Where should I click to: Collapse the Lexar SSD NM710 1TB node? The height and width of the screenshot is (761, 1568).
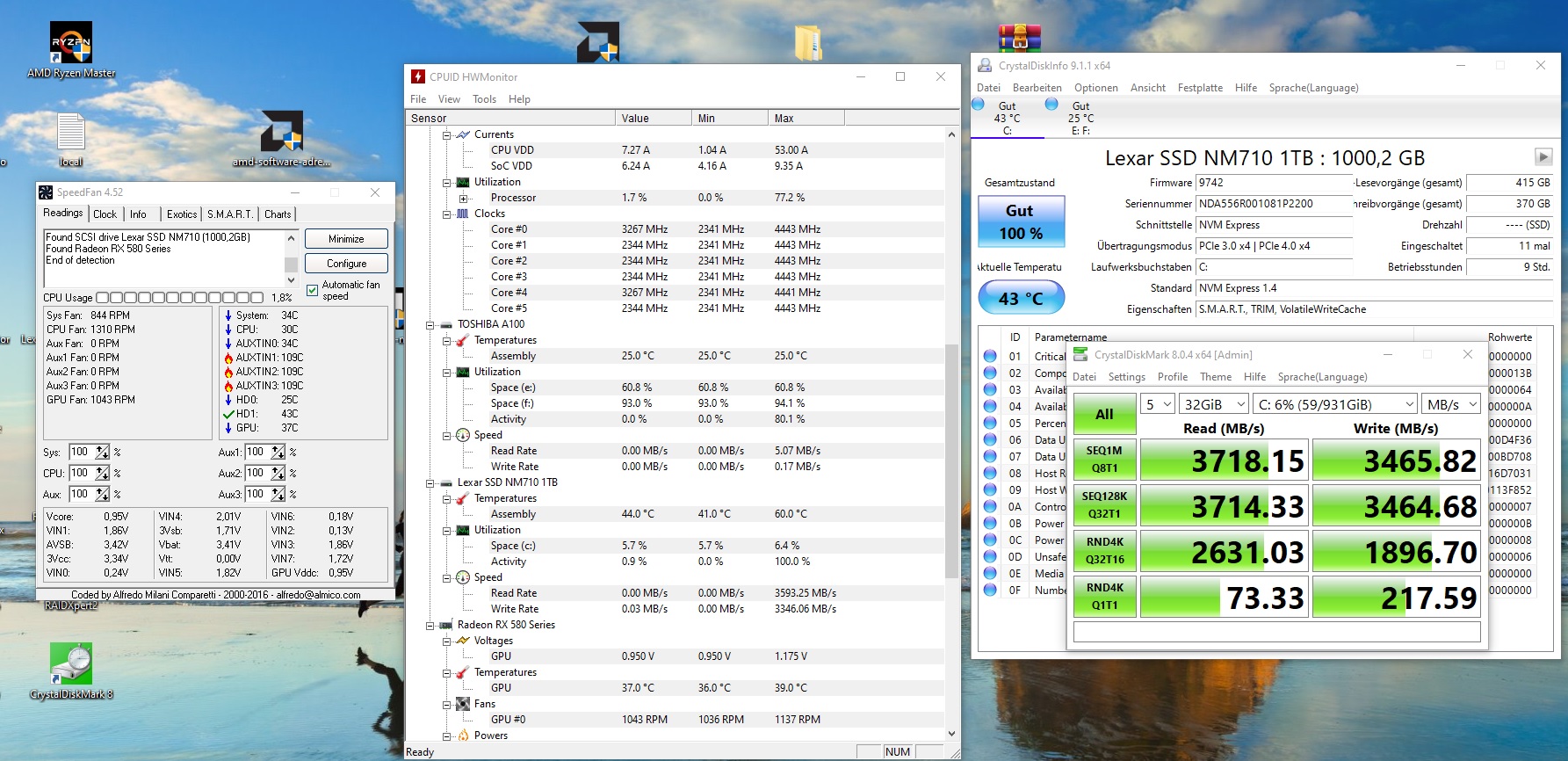point(430,483)
